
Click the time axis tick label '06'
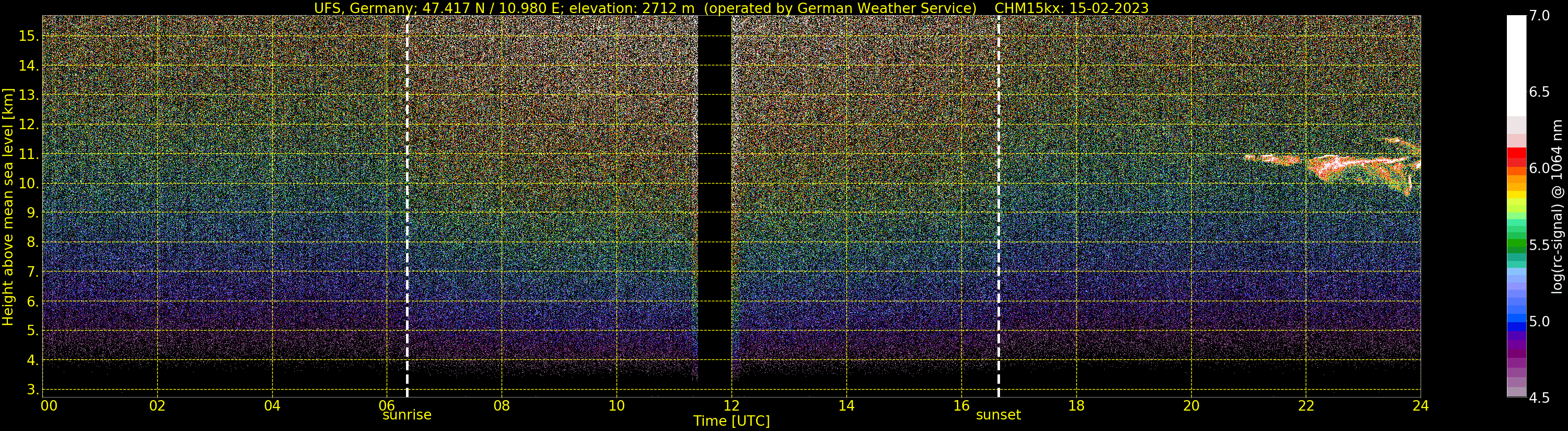point(387,406)
